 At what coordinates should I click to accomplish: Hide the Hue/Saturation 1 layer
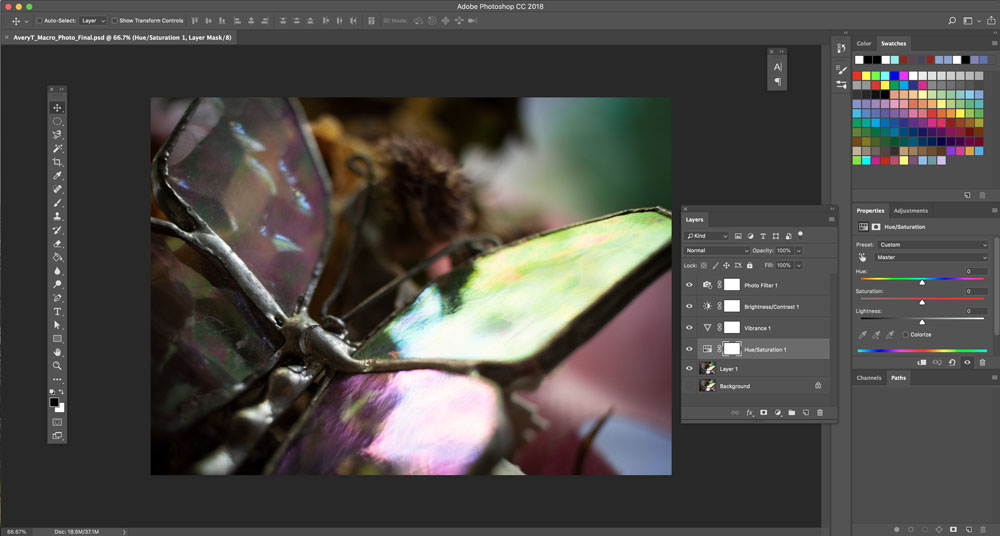pyautogui.click(x=689, y=349)
